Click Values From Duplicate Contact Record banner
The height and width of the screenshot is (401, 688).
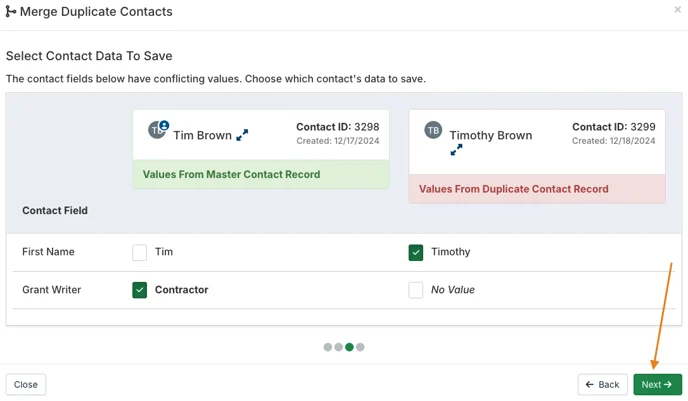click(x=537, y=189)
